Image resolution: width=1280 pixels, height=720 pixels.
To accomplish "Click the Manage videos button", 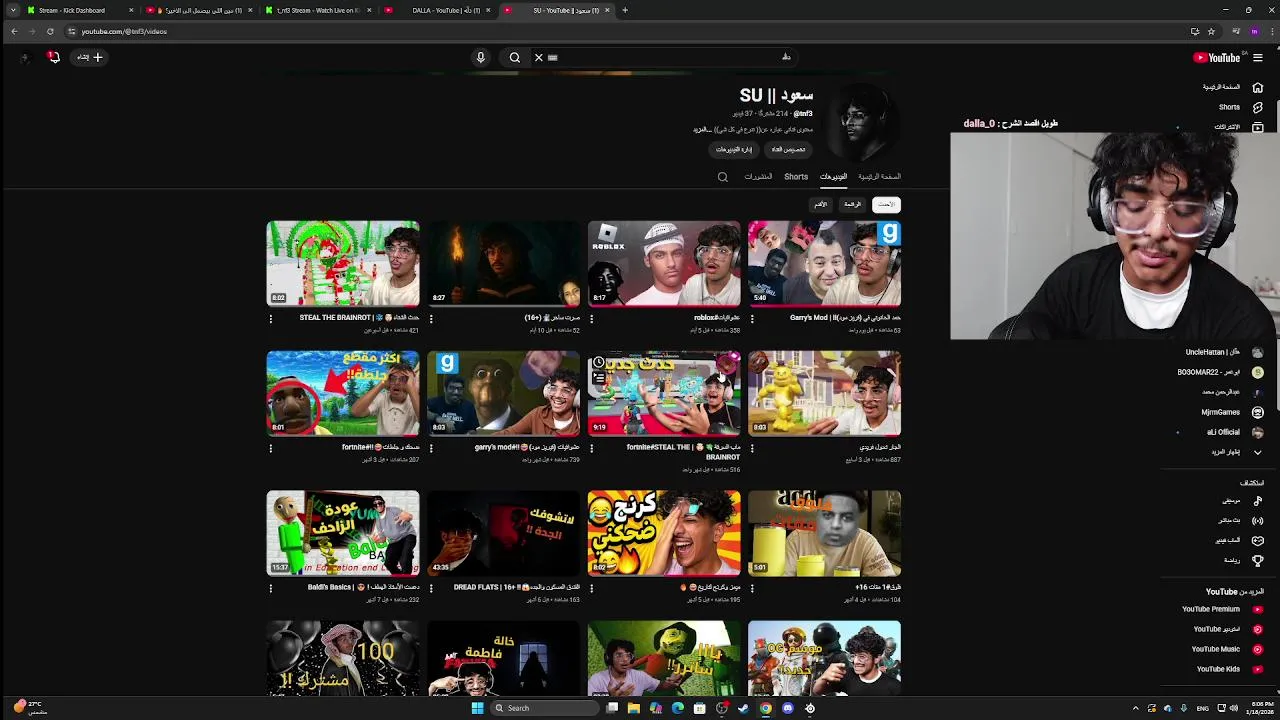I will [x=734, y=149].
